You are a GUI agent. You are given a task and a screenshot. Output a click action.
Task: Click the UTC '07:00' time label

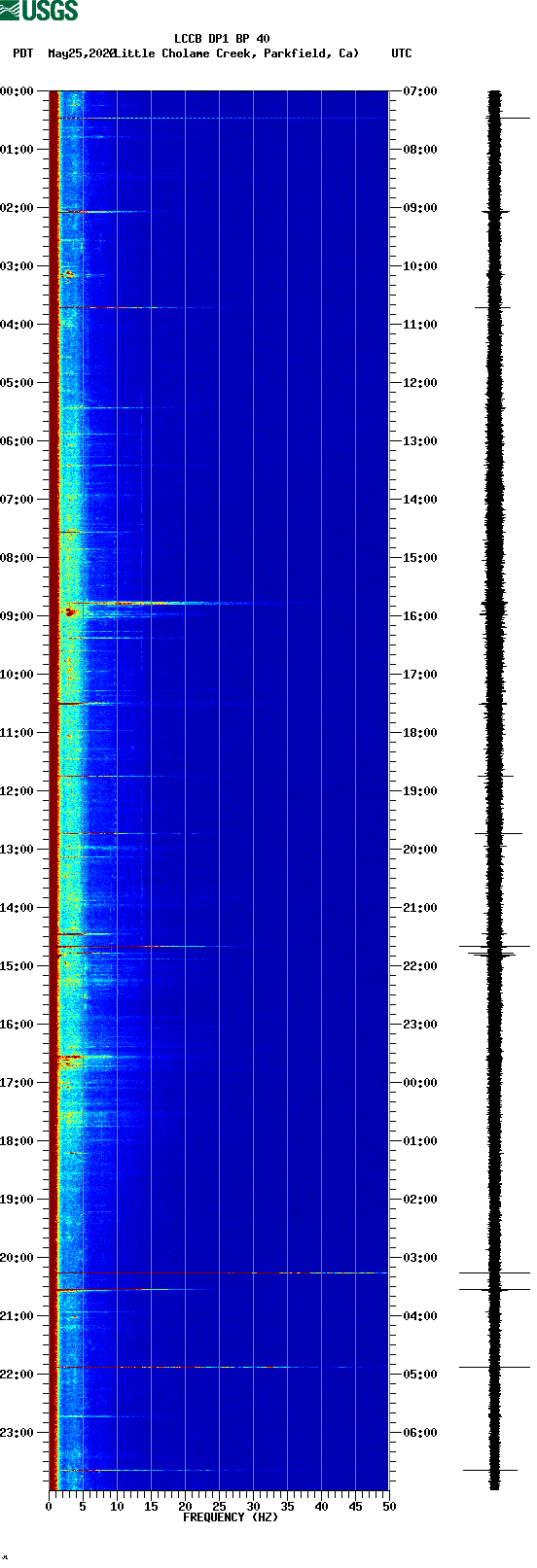pos(420,91)
